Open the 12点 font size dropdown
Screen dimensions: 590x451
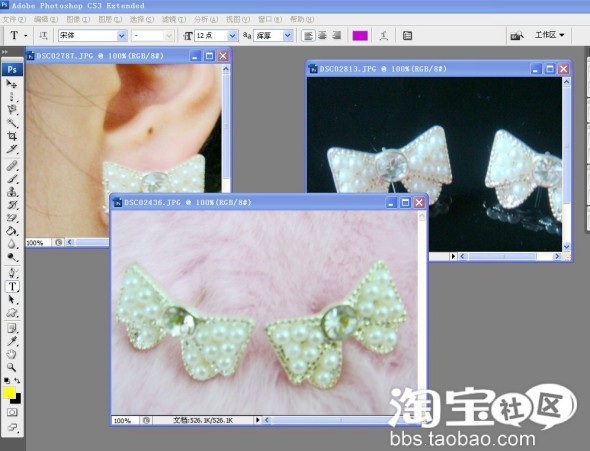point(233,36)
